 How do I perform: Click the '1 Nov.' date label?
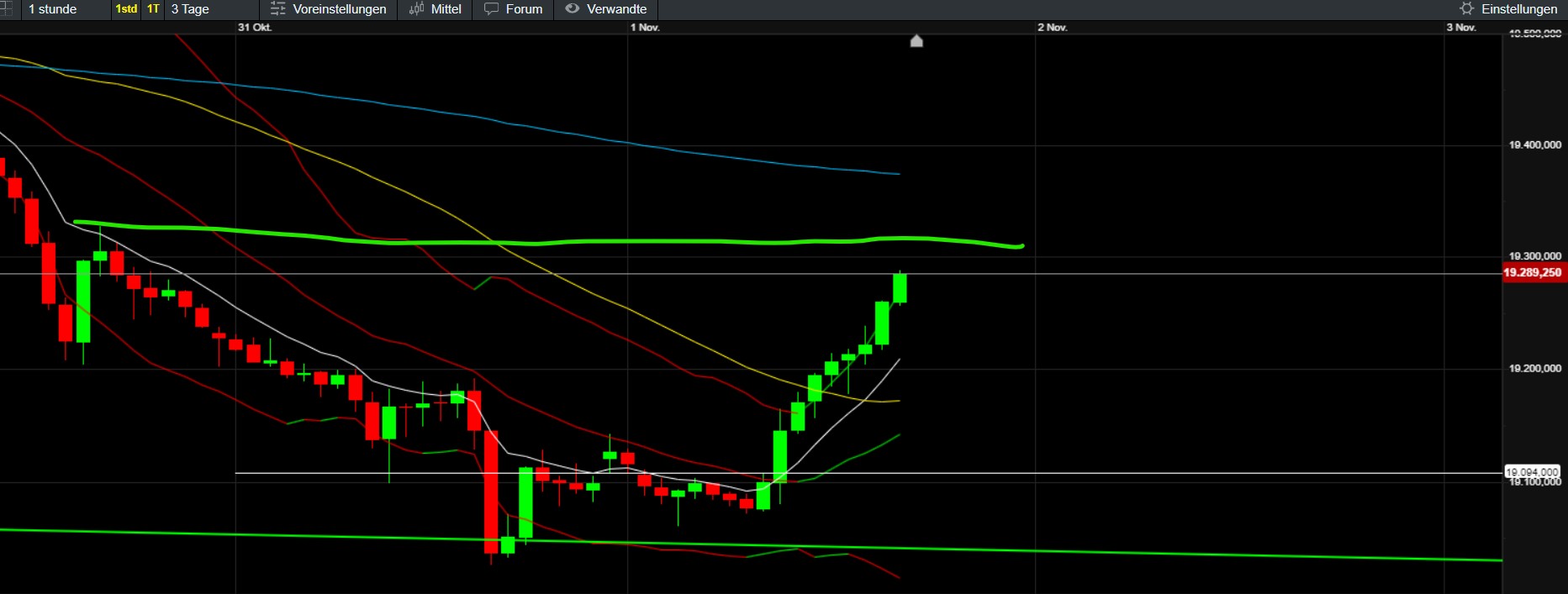(x=646, y=28)
